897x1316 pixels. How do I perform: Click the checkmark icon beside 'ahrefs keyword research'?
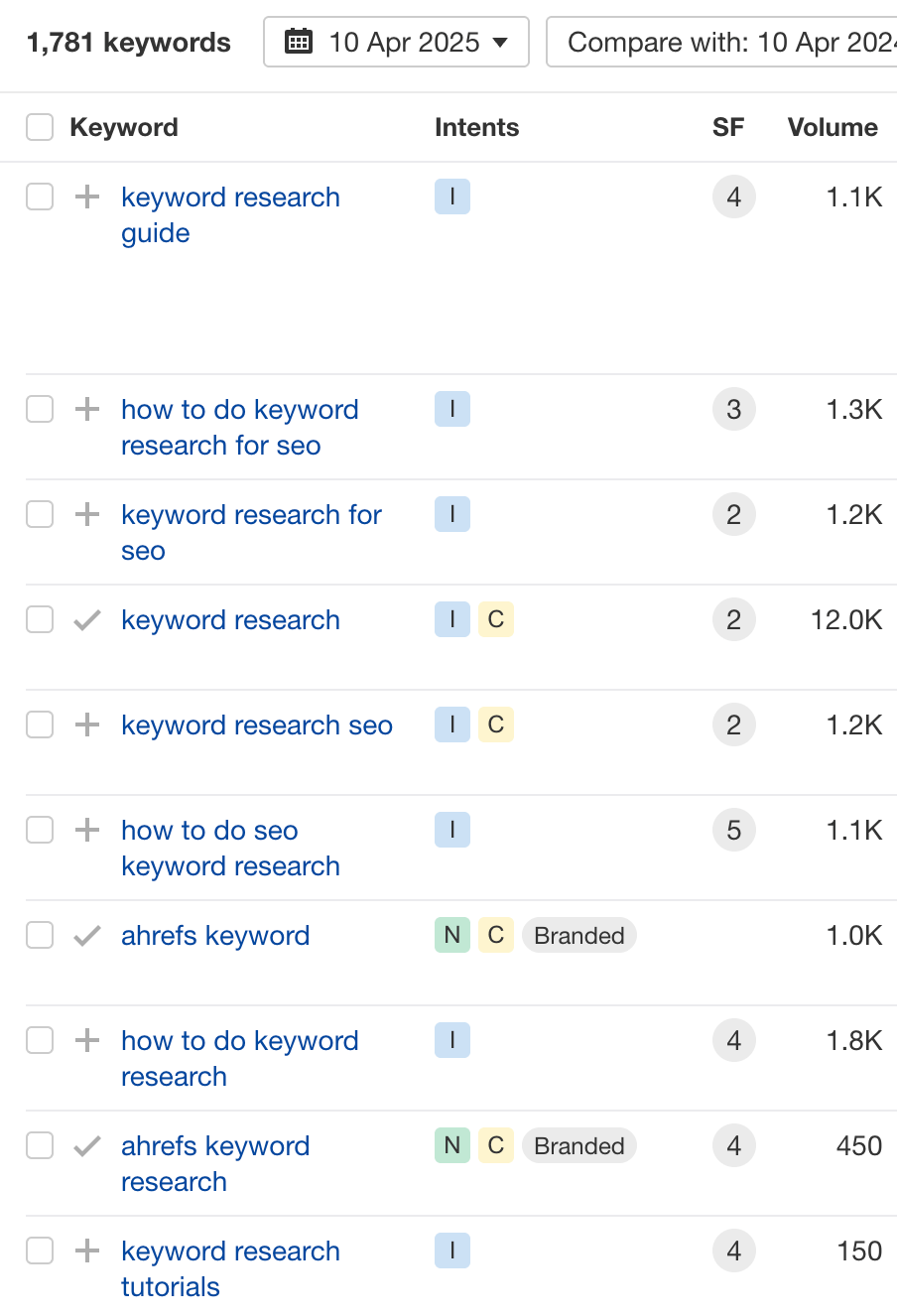(x=87, y=1145)
